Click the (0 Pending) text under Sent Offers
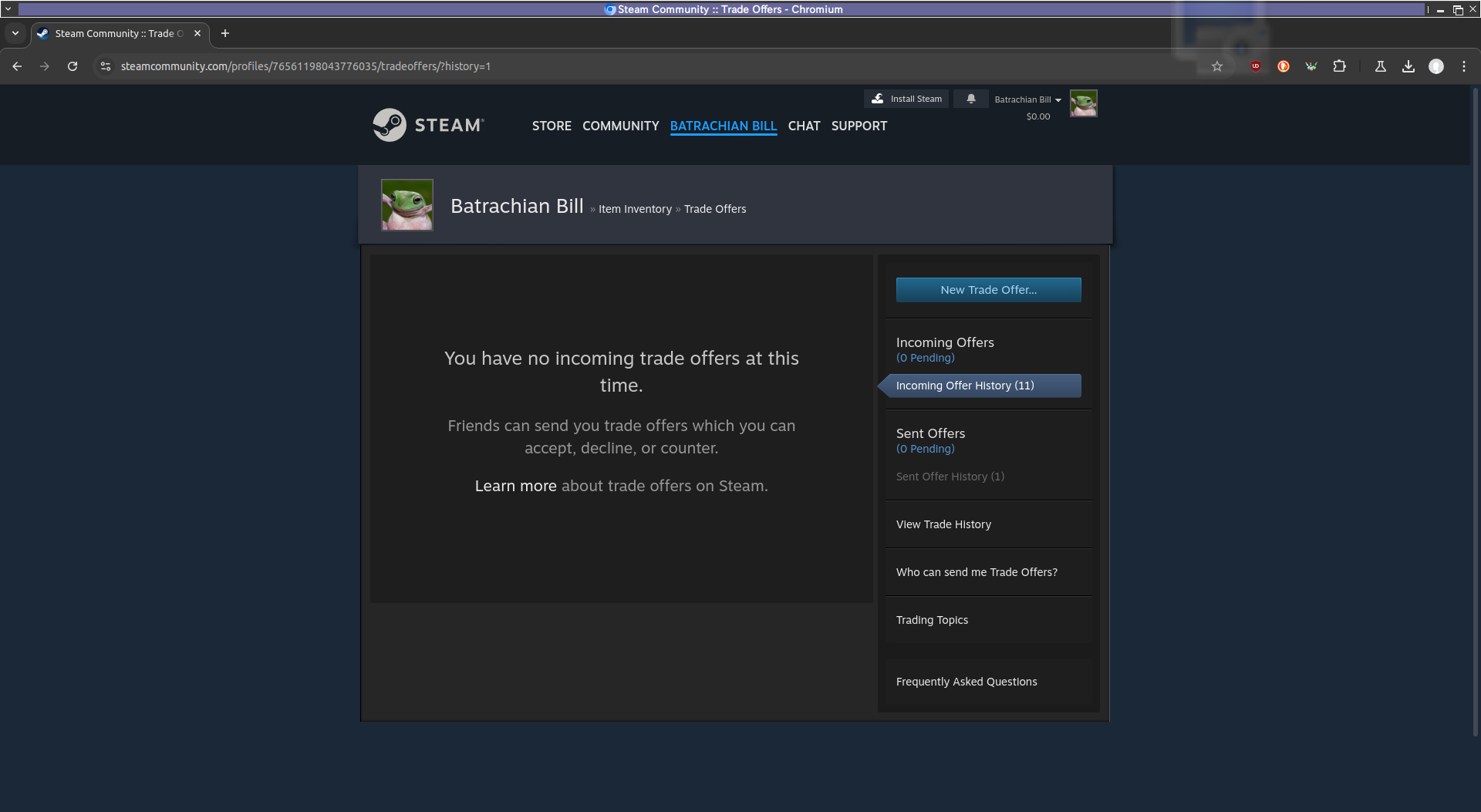 [925, 449]
